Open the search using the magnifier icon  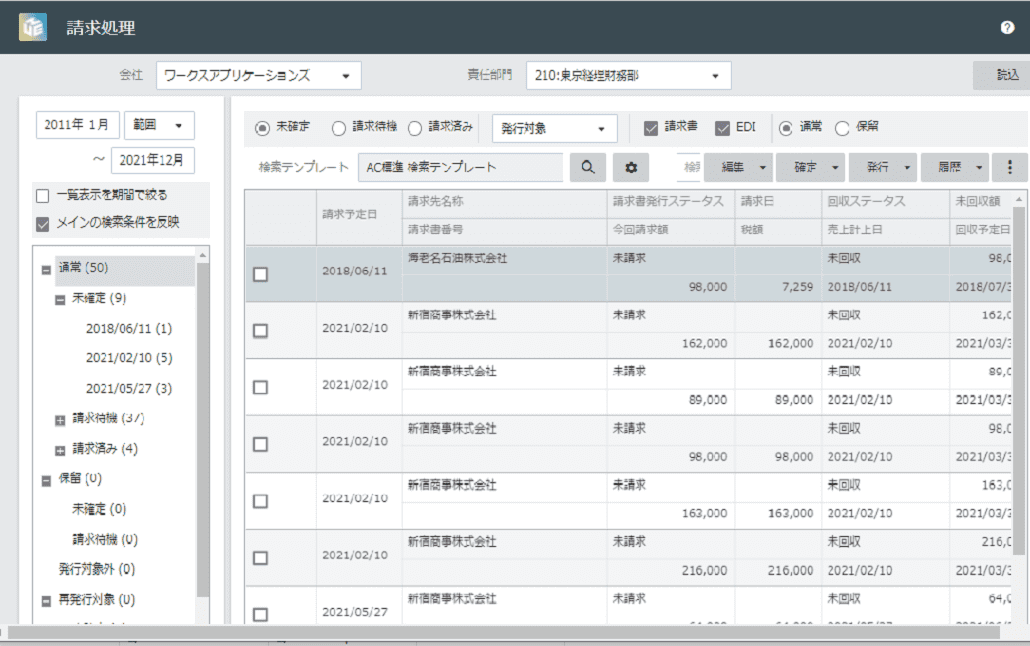(x=589, y=166)
